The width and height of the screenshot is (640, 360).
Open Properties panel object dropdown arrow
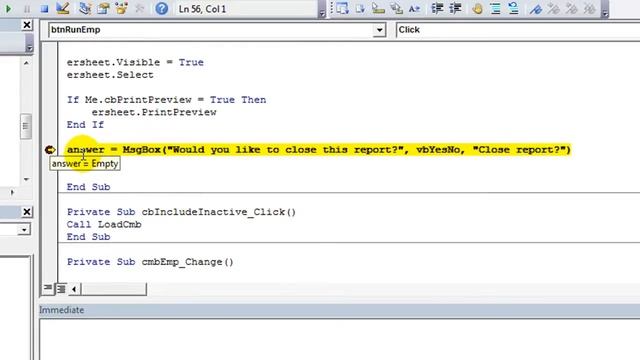click(24, 230)
